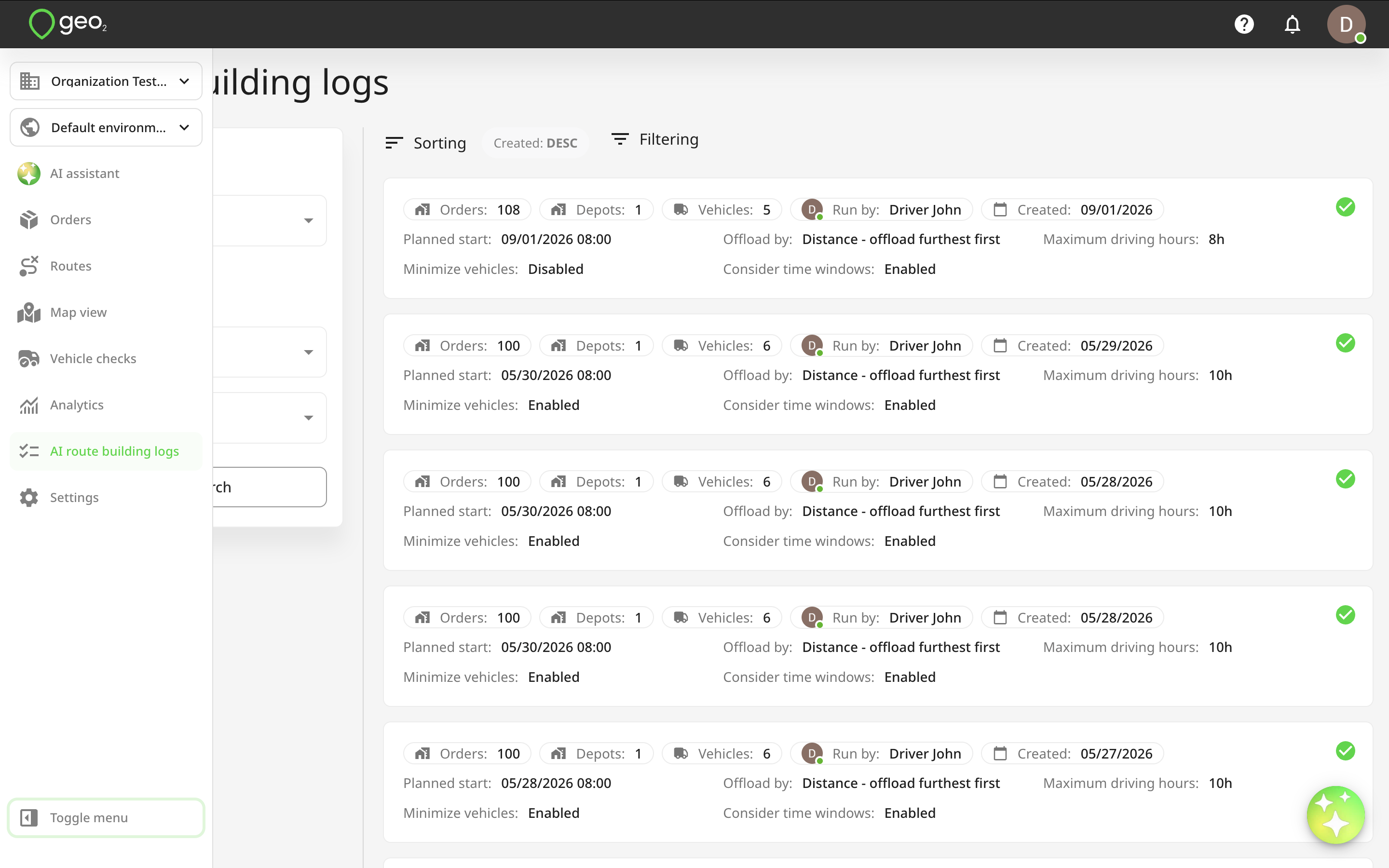Click Orders: 108 chip
The width and height of the screenshot is (1389, 868).
(x=467, y=210)
